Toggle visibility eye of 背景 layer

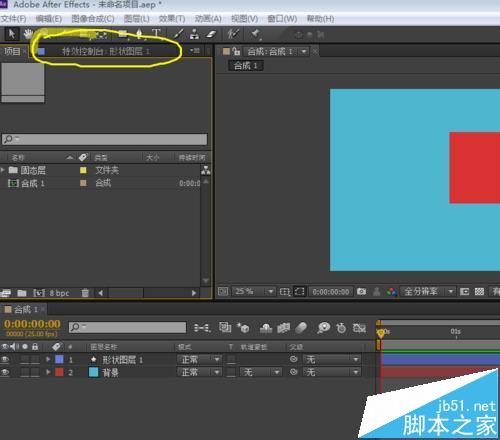click(x=5, y=372)
